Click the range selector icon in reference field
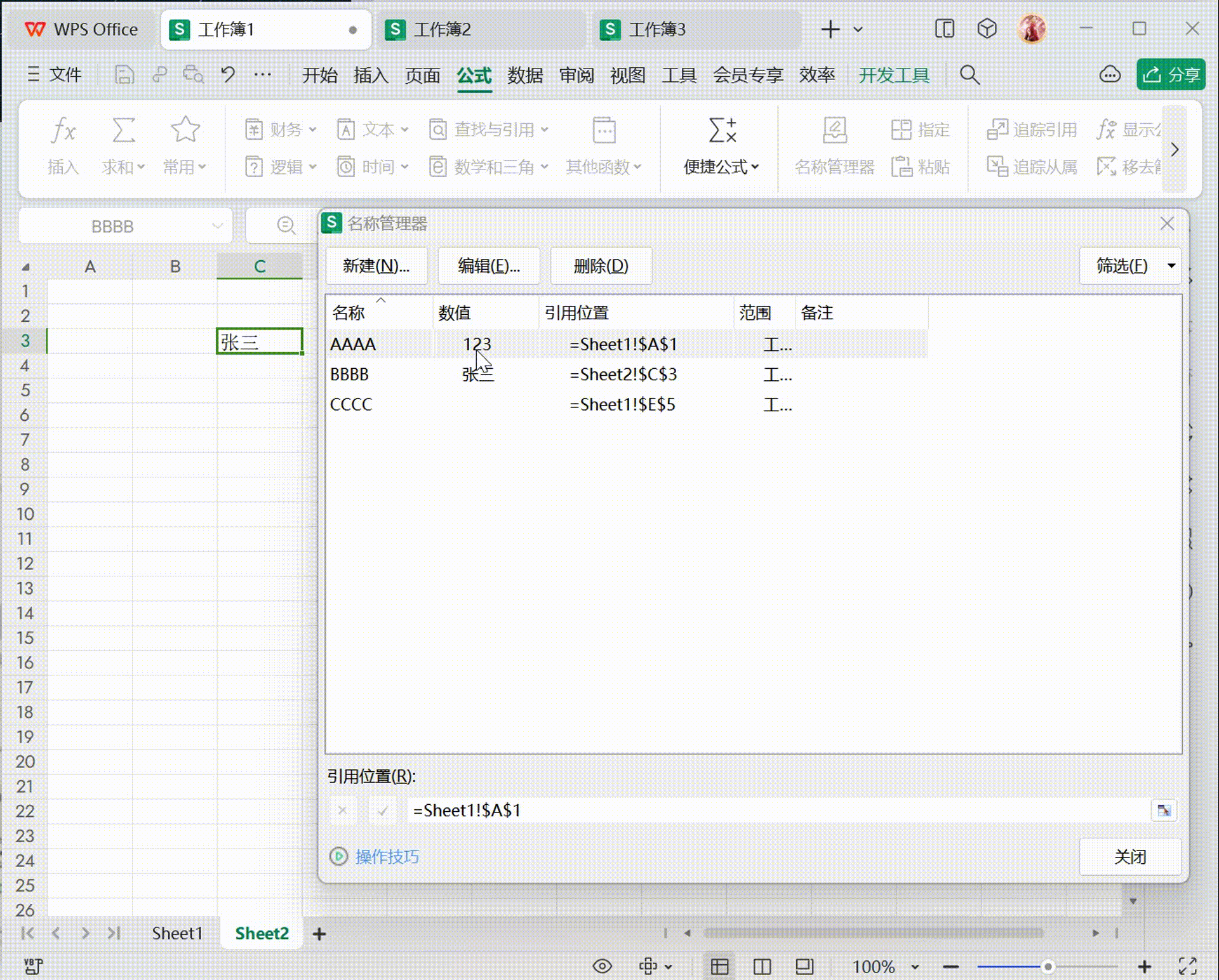1219x980 pixels. pyautogui.click(x=1164, y=811)
